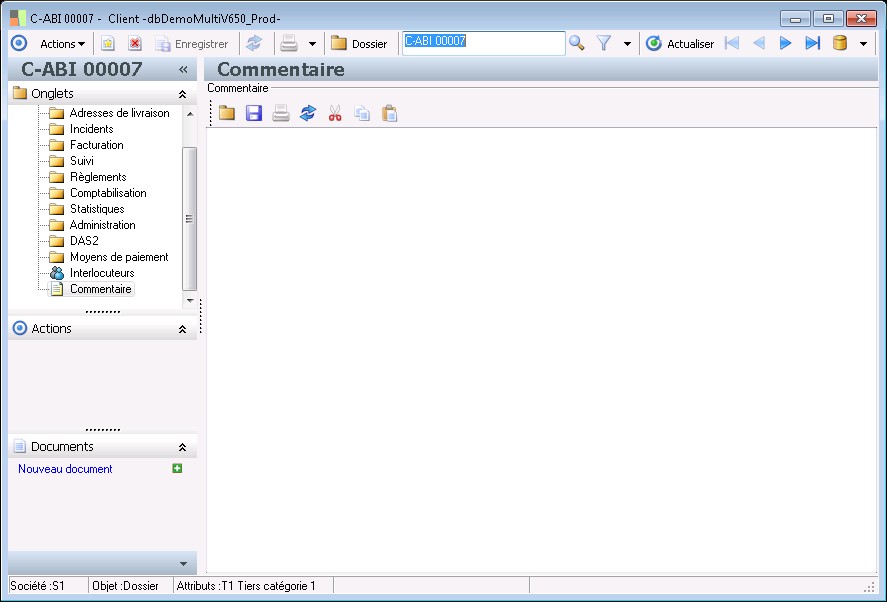Click the left panel bottom down arrow
Viewport: 887px width, 602px height.
coord(183,564)
